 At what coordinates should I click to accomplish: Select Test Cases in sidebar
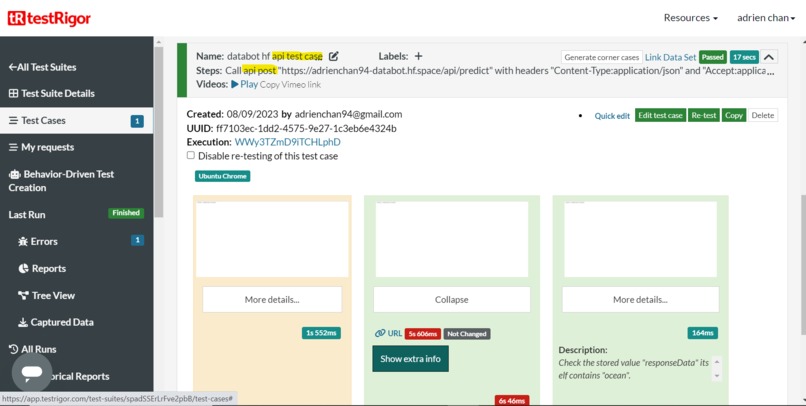76,121
